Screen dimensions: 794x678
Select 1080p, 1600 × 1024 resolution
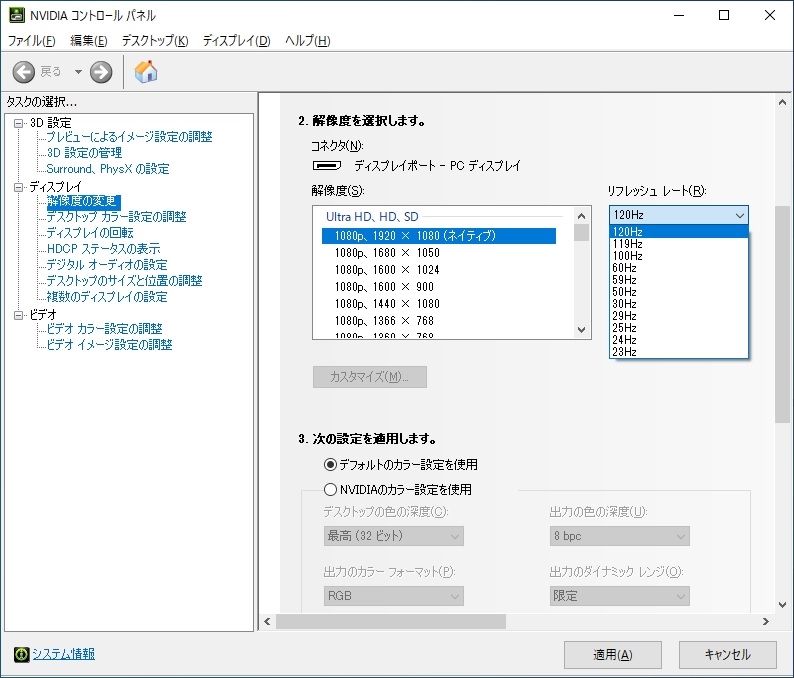[439, 270]
